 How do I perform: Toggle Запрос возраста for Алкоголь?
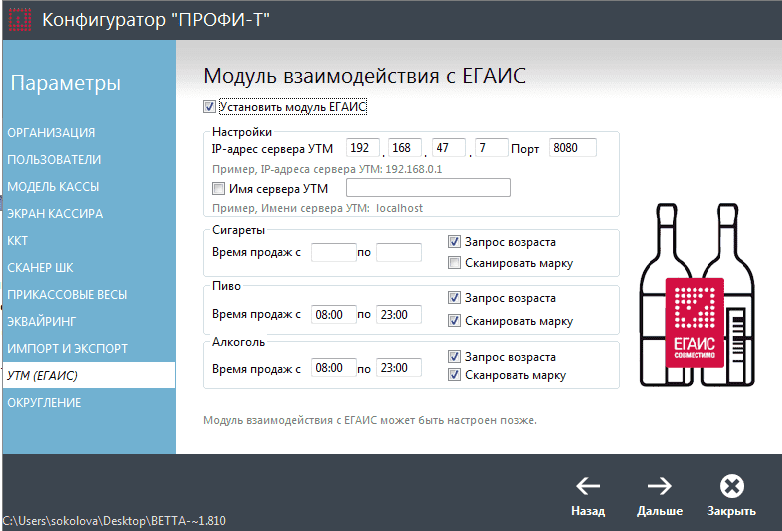point(454,356)
